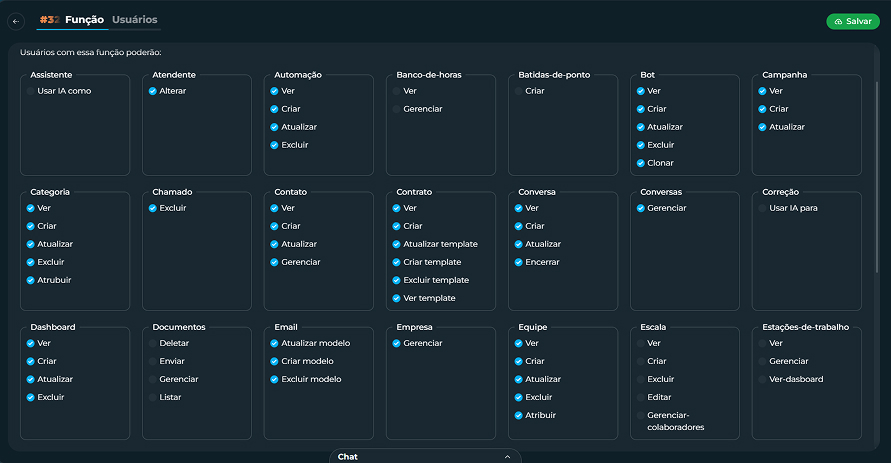Uncheck Campanha Criar permission
891x463 pixels.
tap(763, 109)
